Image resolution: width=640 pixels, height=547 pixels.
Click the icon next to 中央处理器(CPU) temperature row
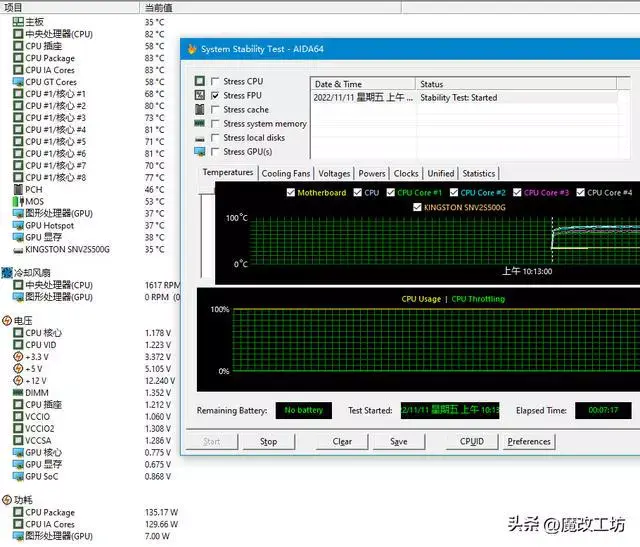pyautogui.click(x=18, y=34)
